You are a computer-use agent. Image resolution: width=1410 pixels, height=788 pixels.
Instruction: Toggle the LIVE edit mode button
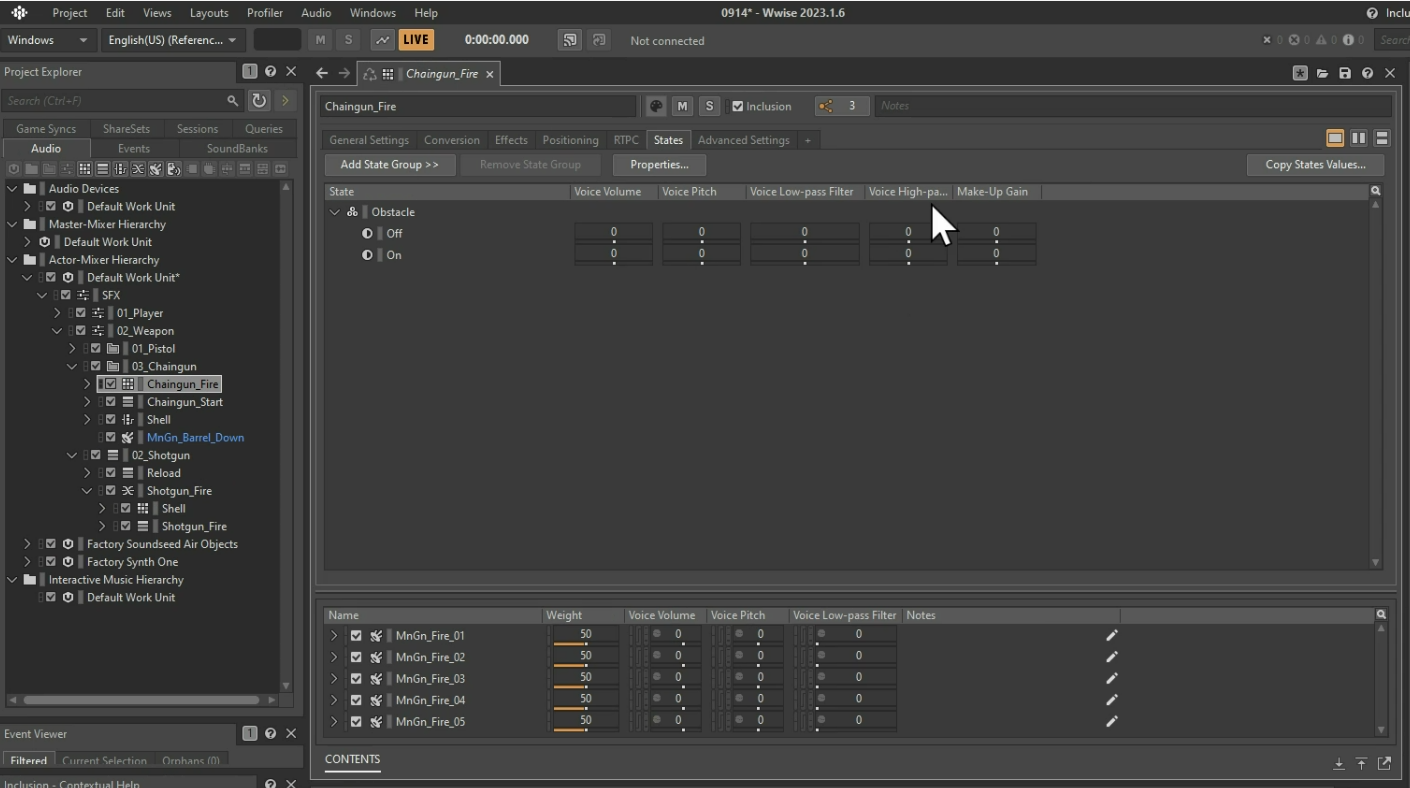tap(416, 40)
